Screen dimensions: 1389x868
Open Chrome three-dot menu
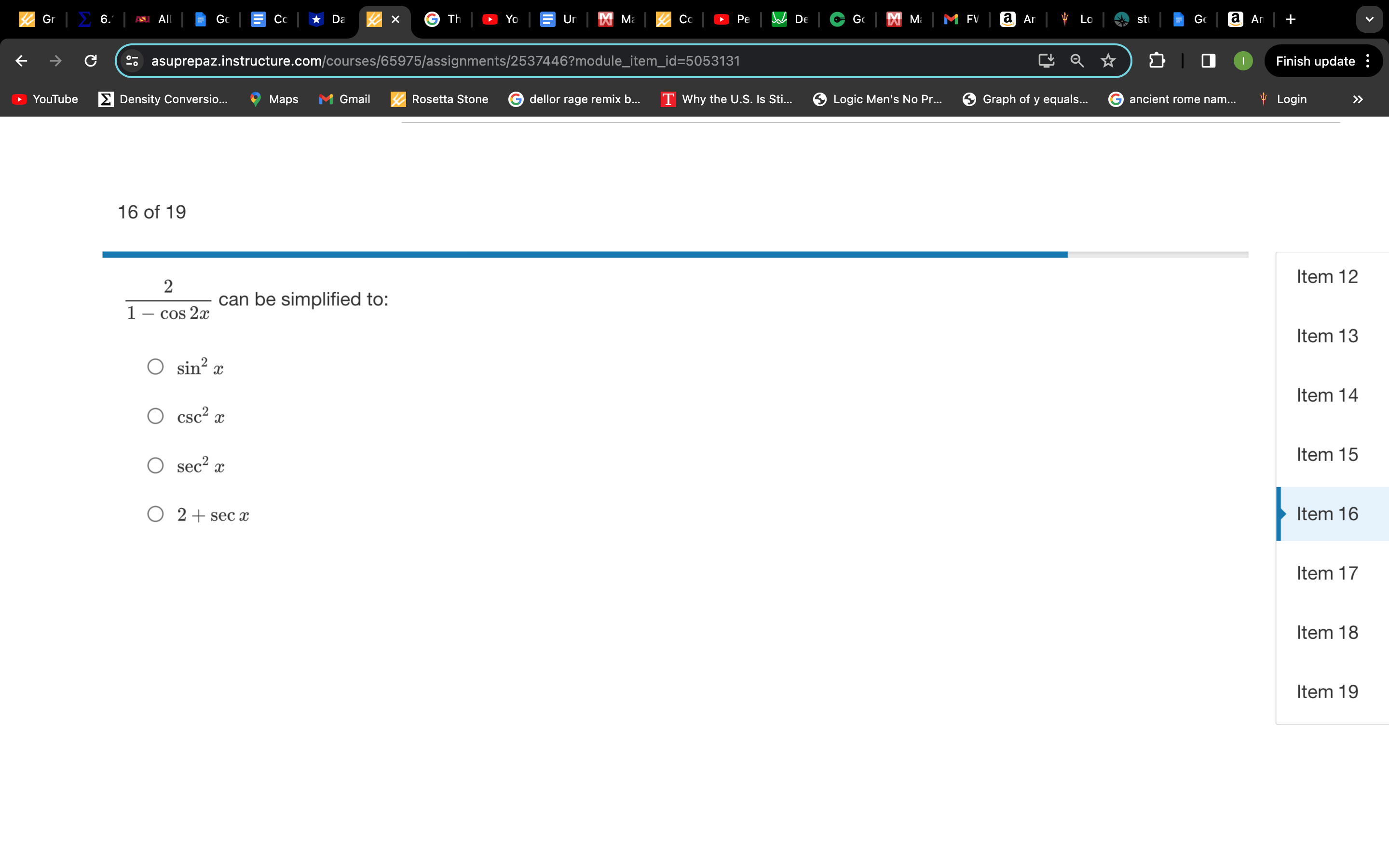click(x=1368, y=61)
